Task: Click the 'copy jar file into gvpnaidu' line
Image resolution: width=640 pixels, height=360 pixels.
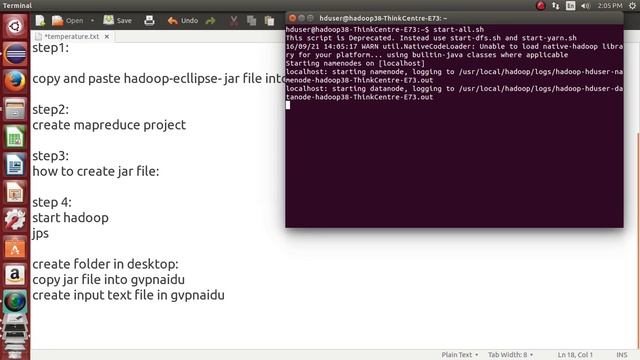Action: 109,280
